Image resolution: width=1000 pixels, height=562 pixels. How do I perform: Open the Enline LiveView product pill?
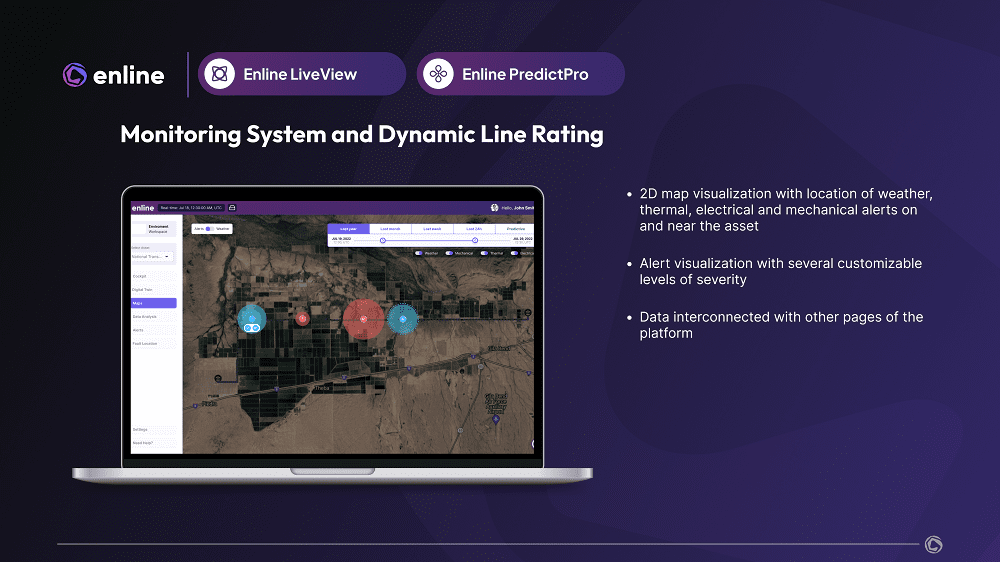tap(302, 74)
